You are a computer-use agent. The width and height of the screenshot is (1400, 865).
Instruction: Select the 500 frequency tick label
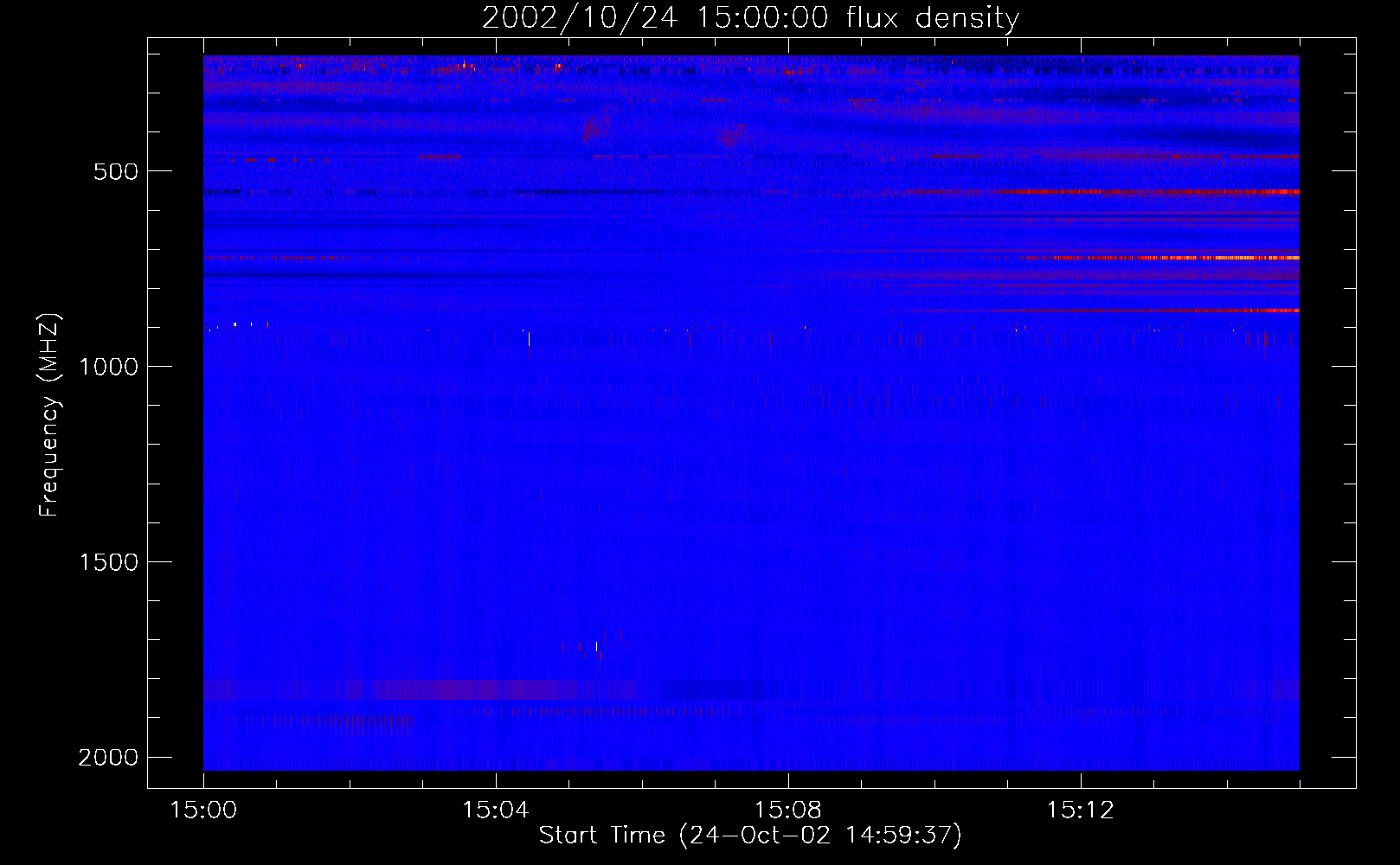(x=116, y=171)
